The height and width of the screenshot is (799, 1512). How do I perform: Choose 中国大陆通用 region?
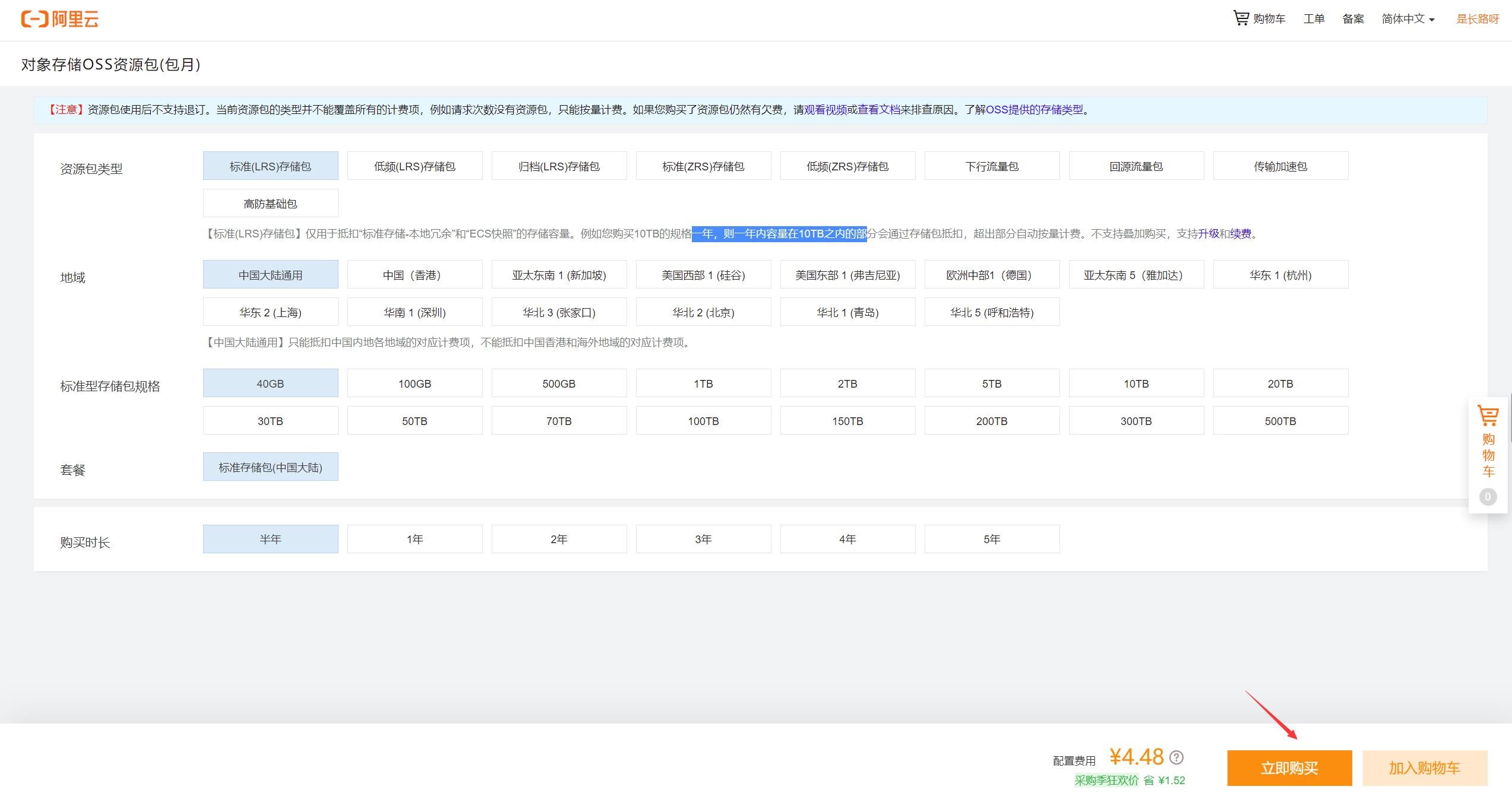(270, 275)
